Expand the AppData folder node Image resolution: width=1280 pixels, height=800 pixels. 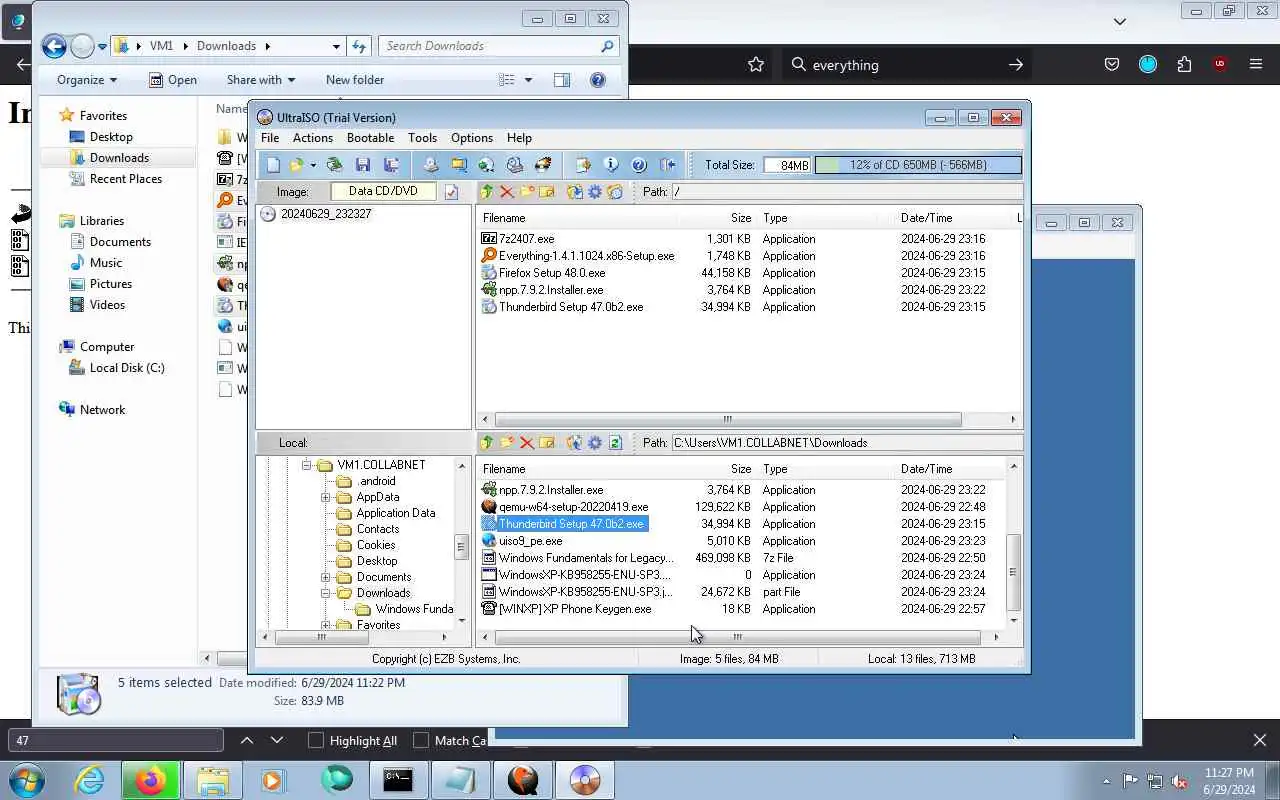tap(326, 497)
